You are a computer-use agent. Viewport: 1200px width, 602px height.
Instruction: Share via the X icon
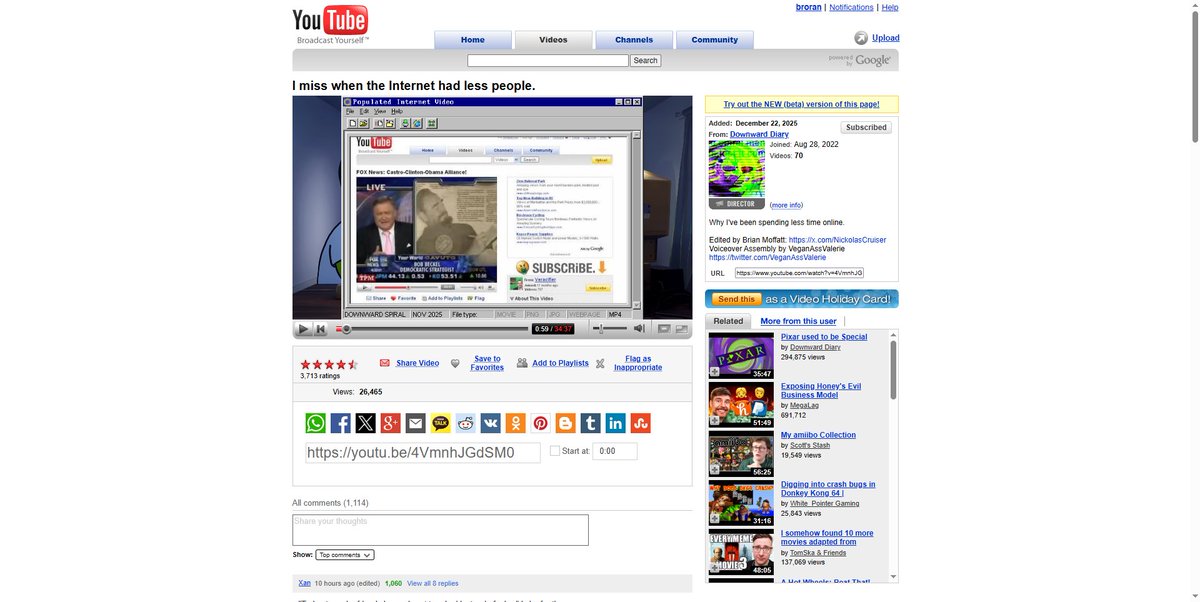366,423
